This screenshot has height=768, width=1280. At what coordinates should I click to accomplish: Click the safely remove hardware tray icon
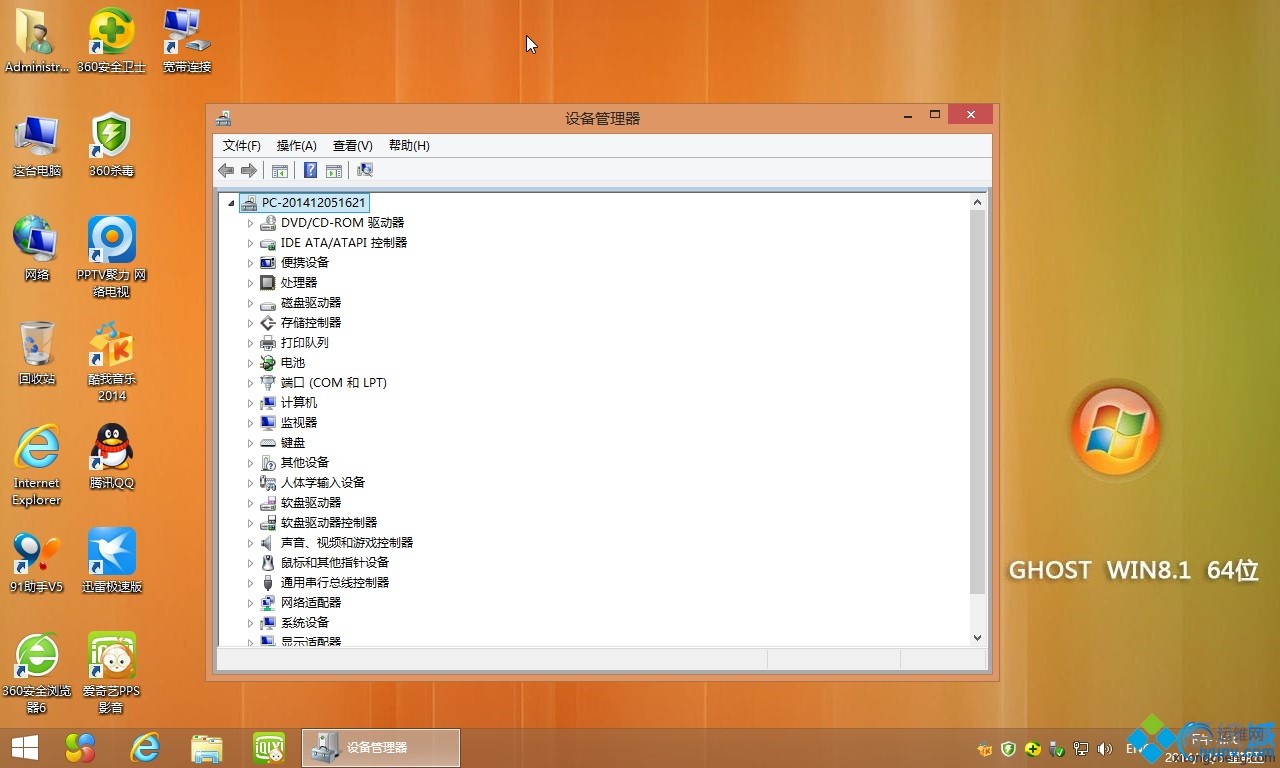click(x=1057, y=749)
